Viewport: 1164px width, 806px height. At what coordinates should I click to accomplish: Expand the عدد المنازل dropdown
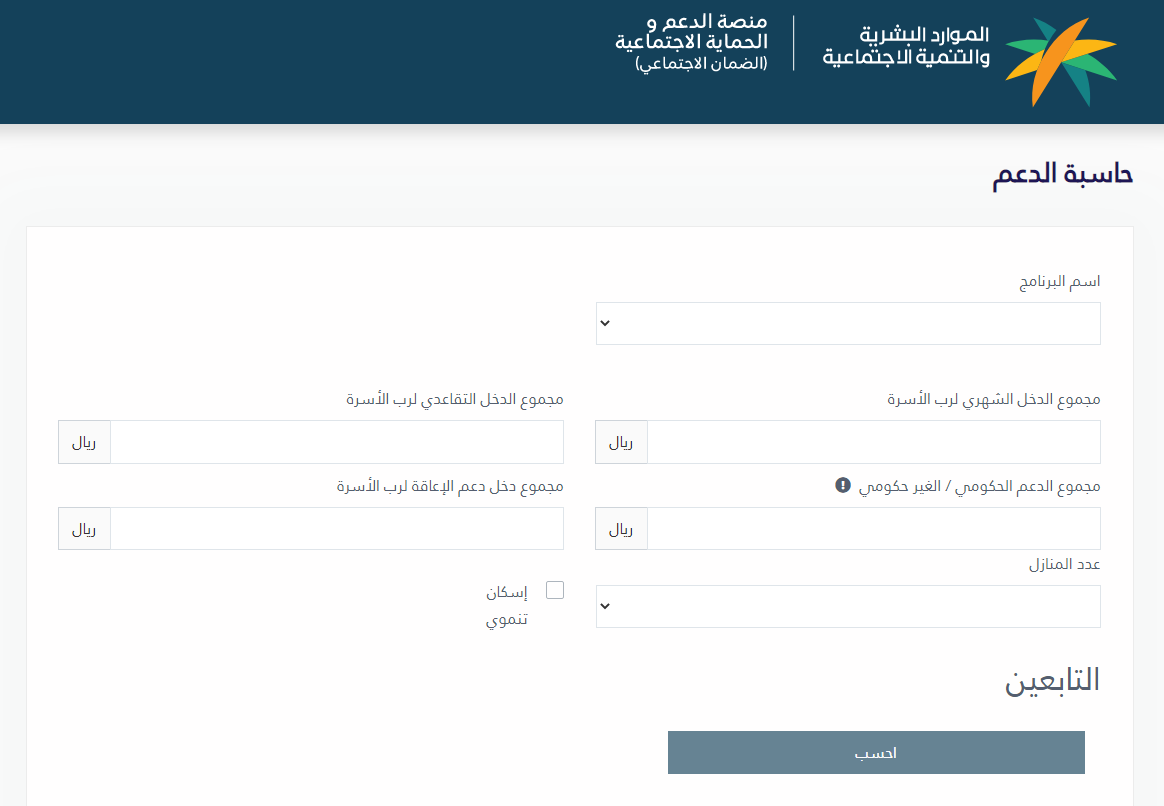point(848,607)
